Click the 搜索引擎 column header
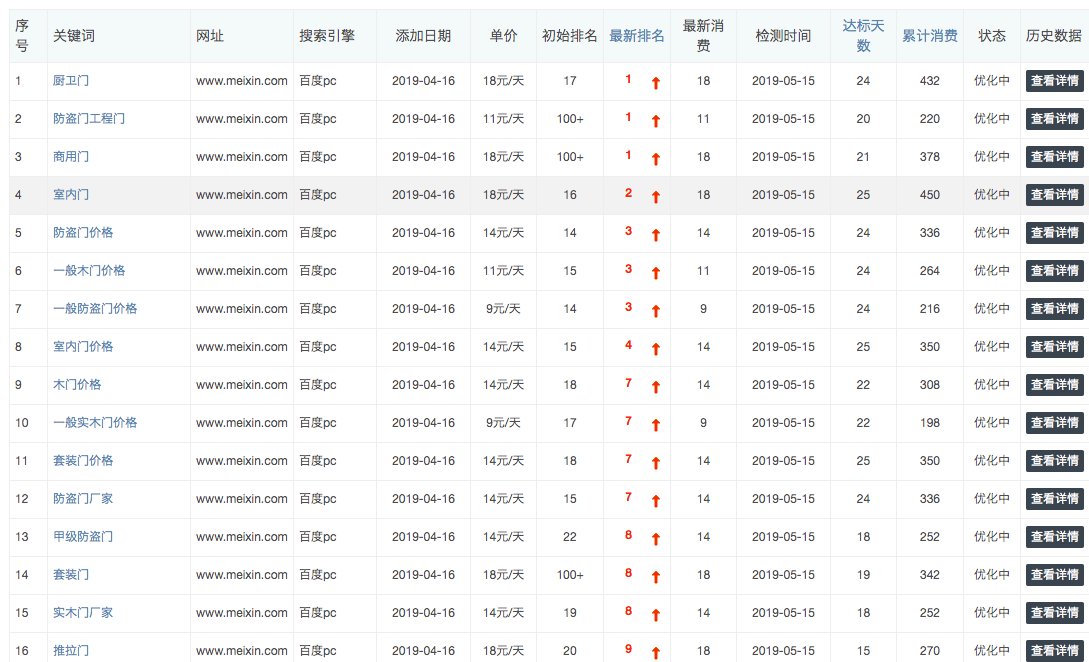 tap(327, 35)
